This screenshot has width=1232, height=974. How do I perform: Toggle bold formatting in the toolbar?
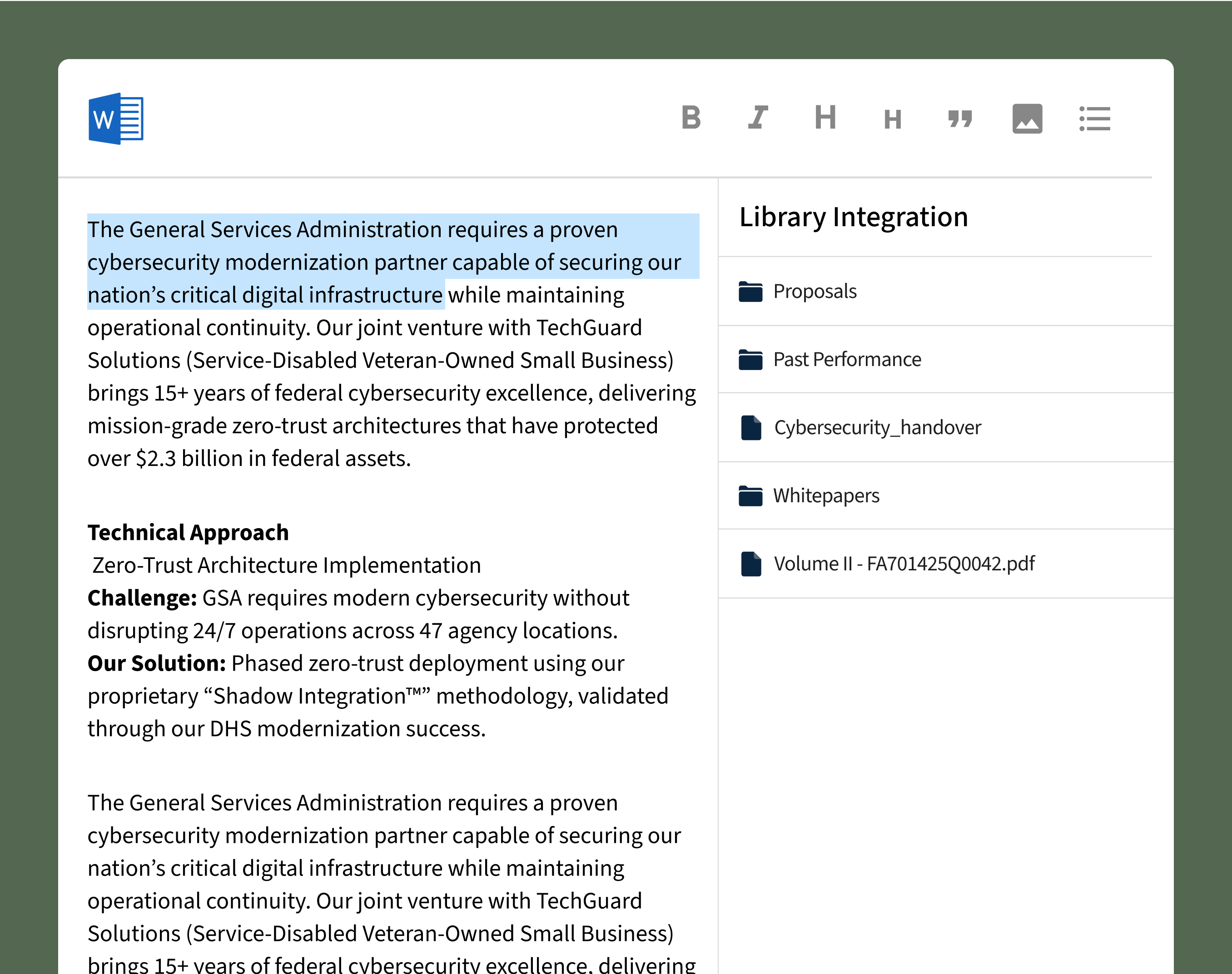click(691, 118)
